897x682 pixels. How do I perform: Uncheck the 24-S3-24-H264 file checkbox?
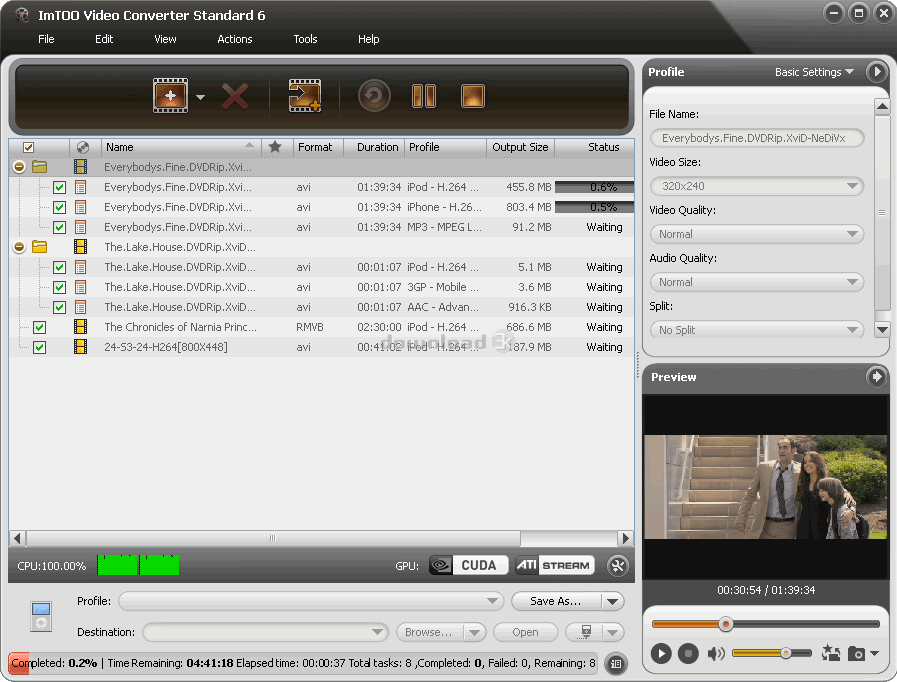(x=40, y=347)
